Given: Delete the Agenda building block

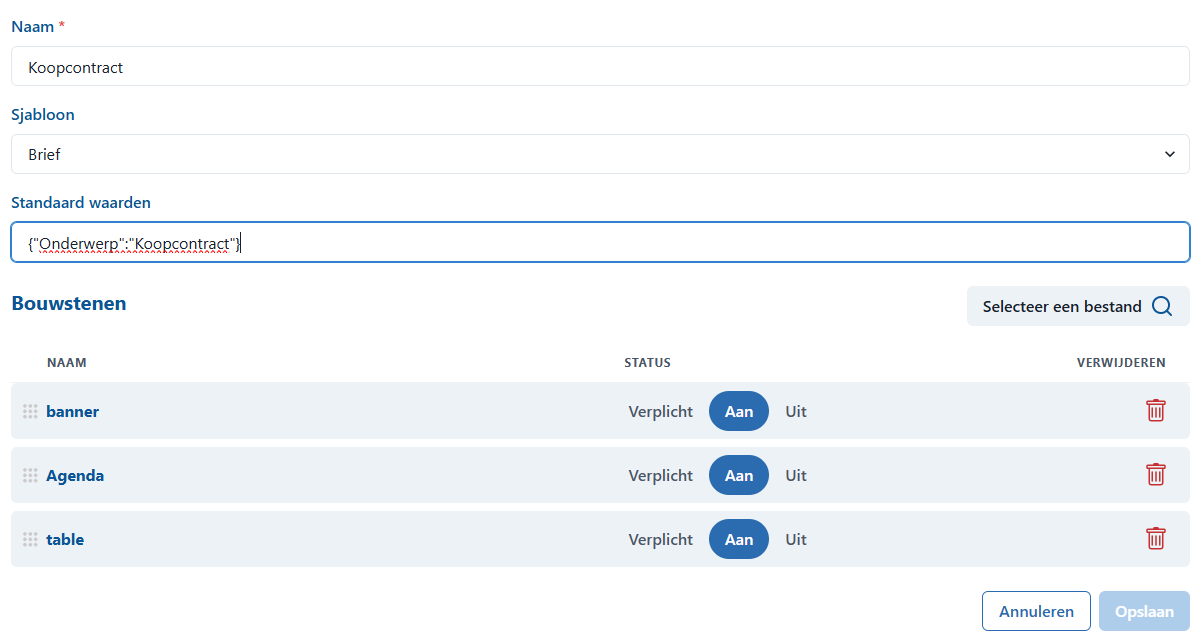Looking at the screenshot, I should tap(1155, 475).
